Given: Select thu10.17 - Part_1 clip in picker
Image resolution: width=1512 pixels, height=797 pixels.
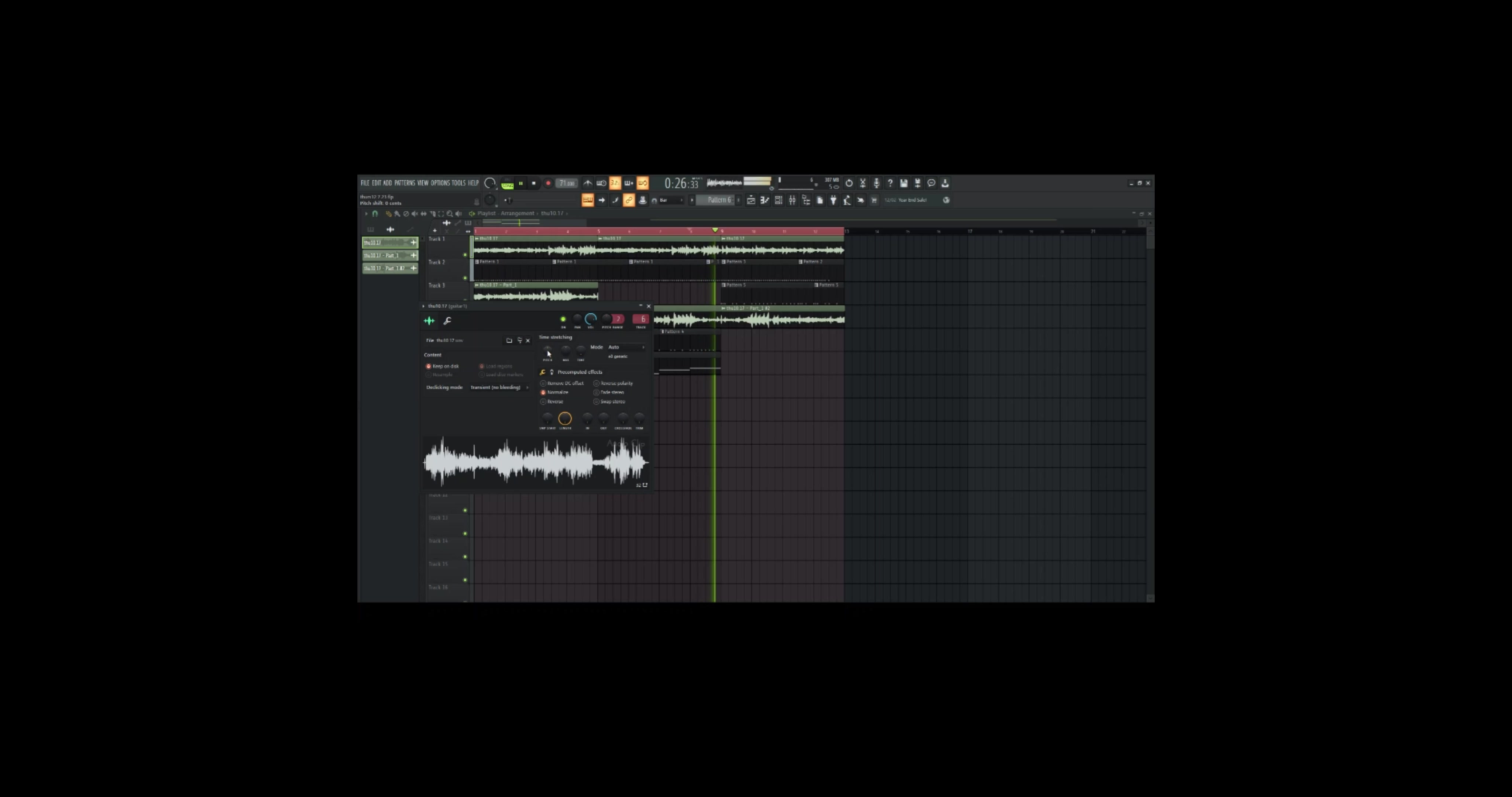Looking at the screenshot, I should coord(390,255).
